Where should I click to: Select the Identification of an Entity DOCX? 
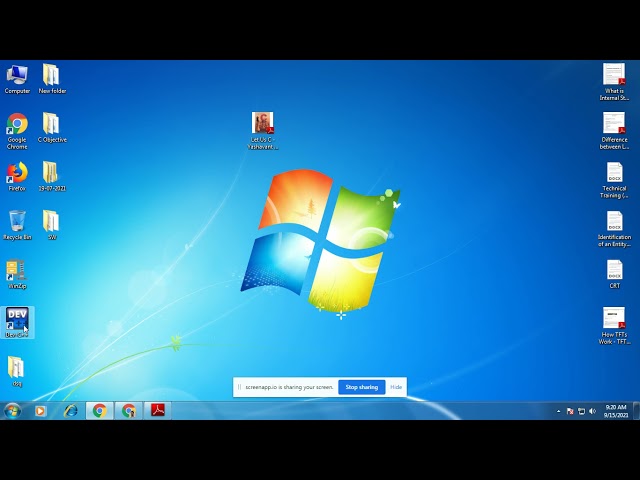point(614,229)
